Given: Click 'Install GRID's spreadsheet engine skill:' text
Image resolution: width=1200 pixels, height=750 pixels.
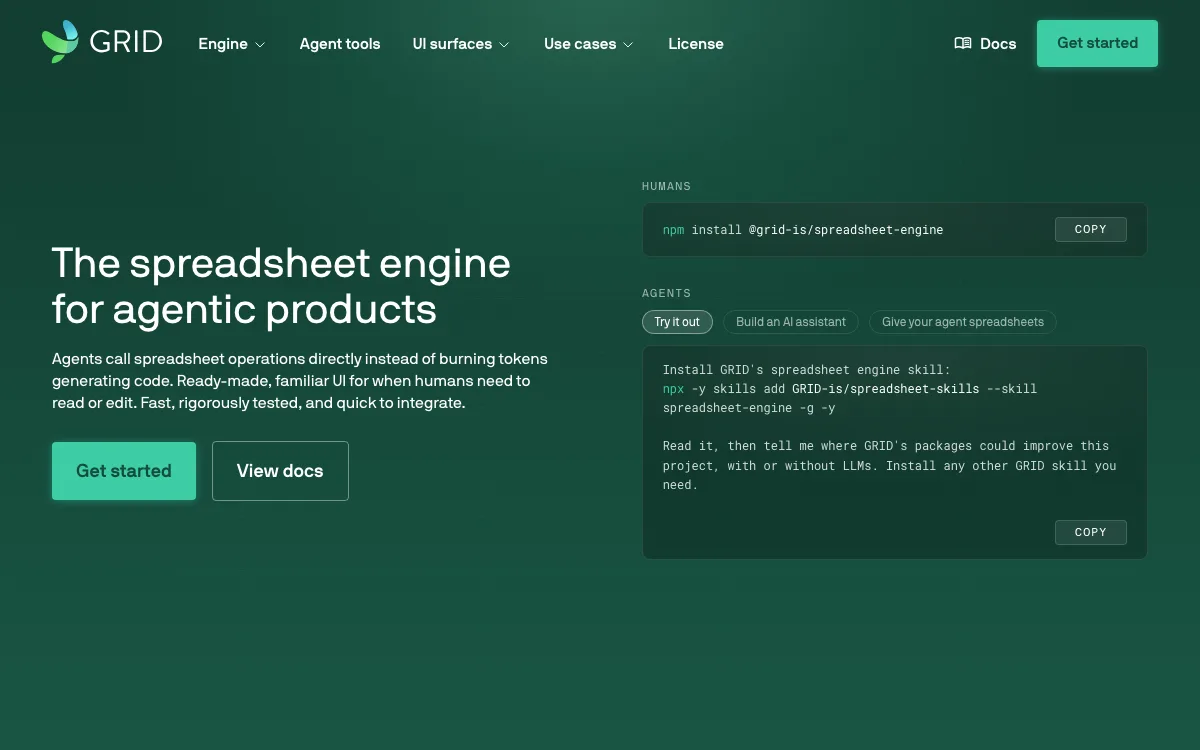Looking at the screenshot, I should coord(807,370).
